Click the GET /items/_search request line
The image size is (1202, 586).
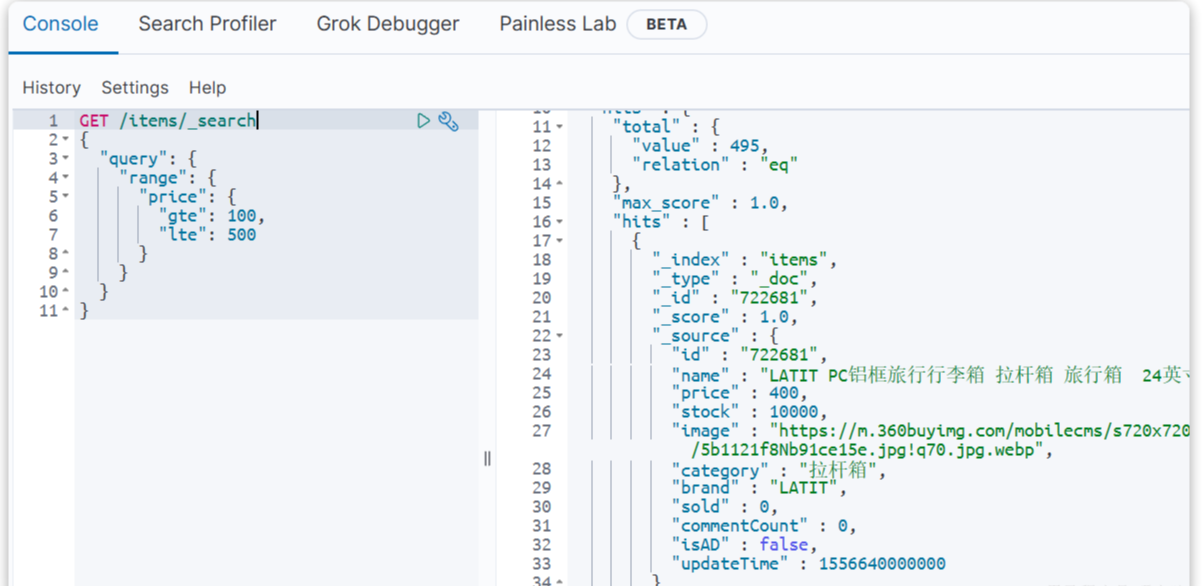168,121
